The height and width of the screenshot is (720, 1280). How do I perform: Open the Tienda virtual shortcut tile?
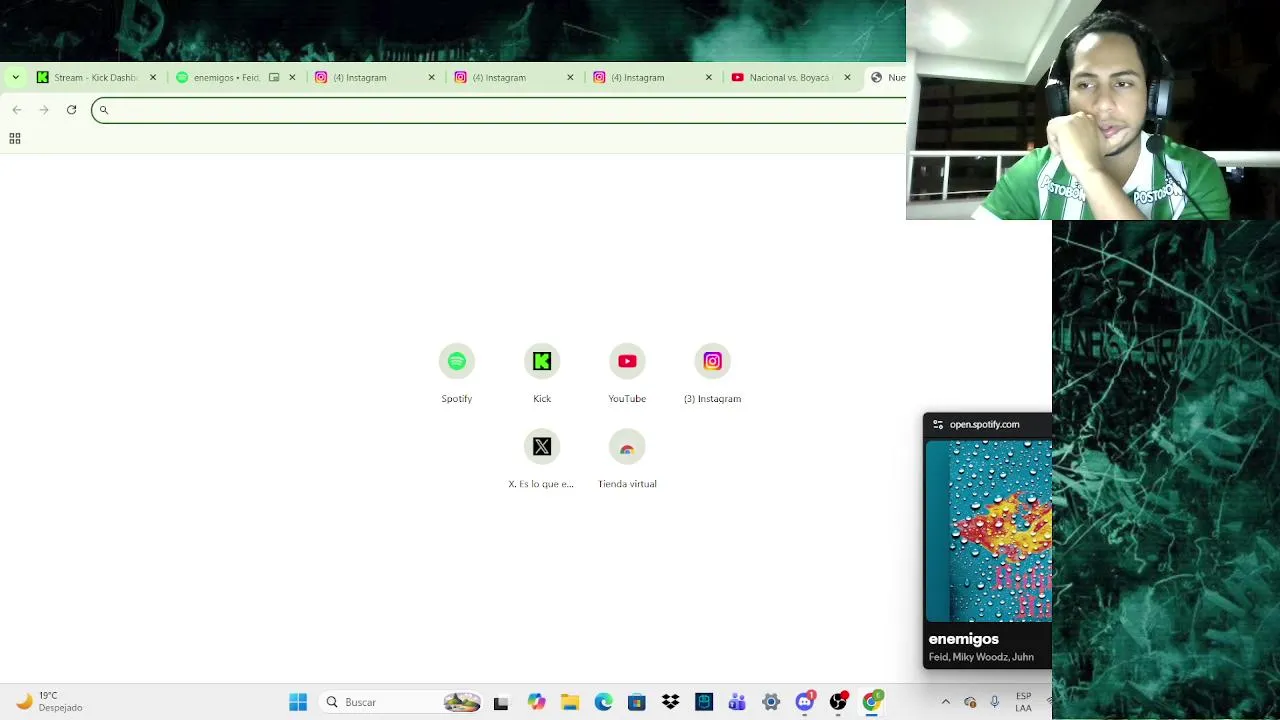click(627, 459)
